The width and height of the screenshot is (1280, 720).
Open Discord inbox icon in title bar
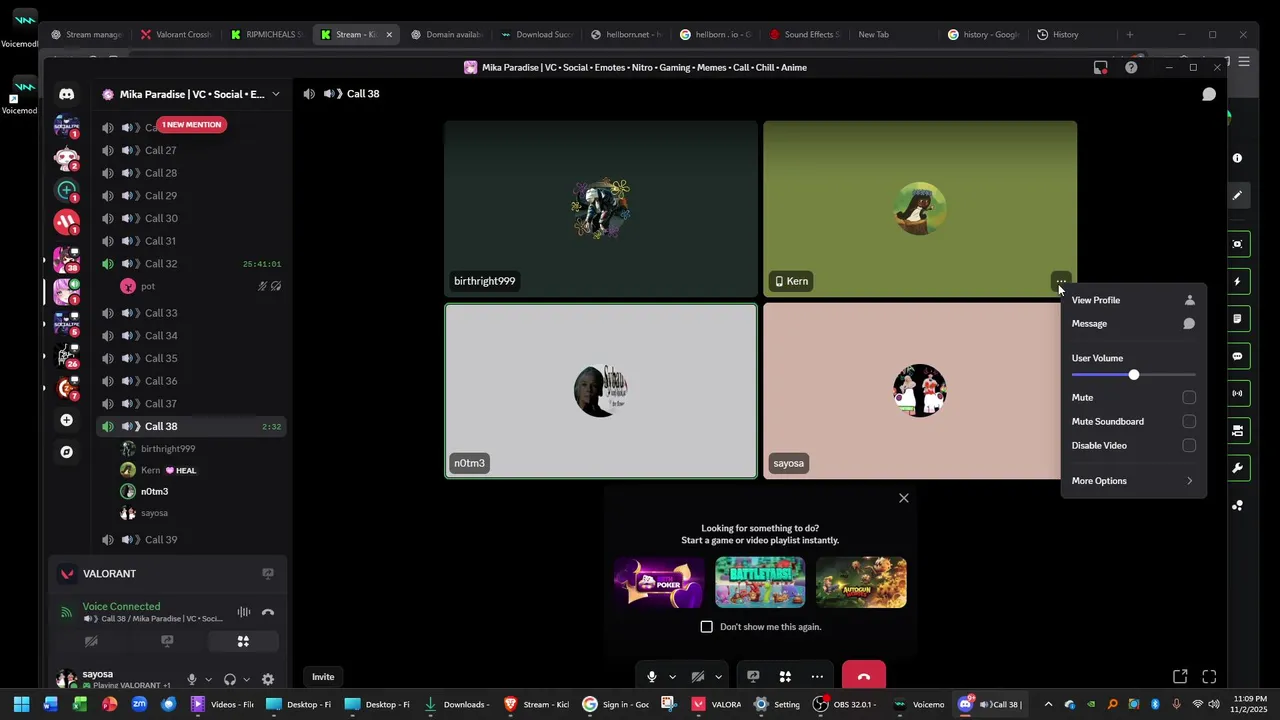coord(1100,67)
